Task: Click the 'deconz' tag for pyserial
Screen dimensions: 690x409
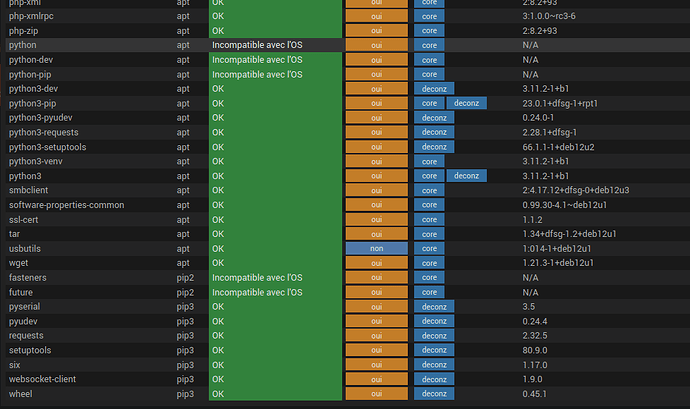Action: tap(434, 306)
